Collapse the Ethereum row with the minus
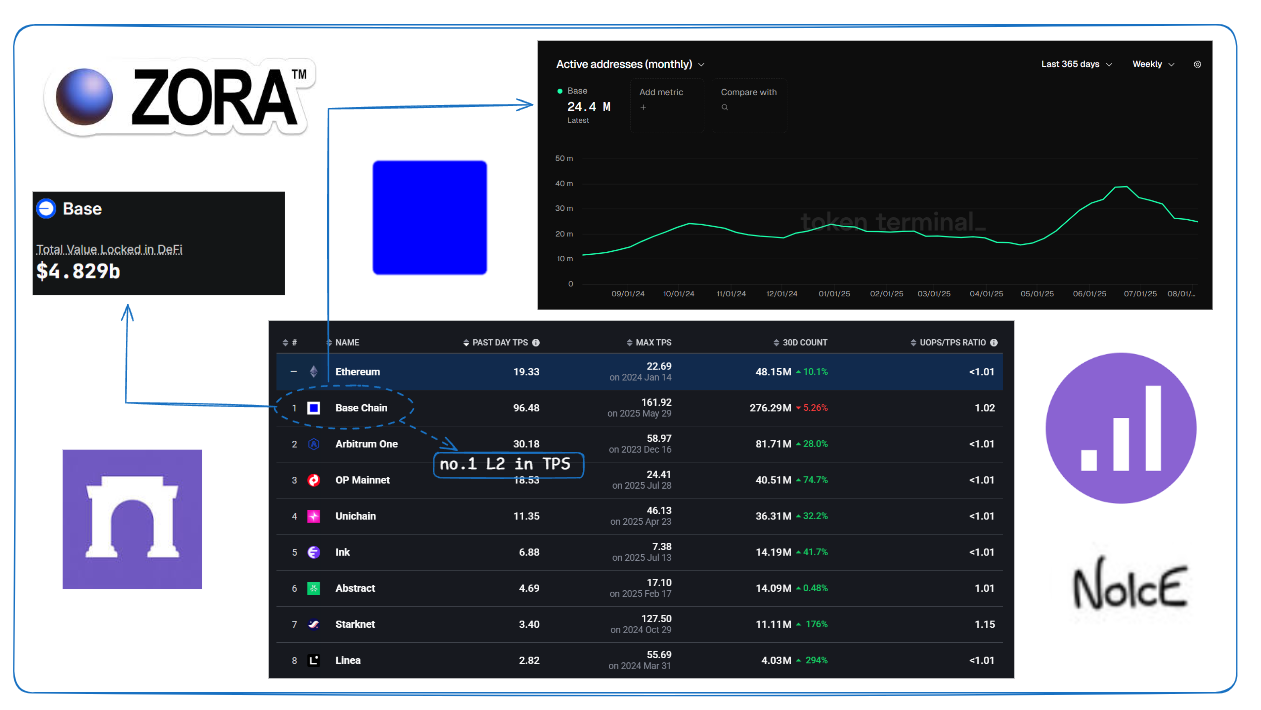Image resolution: width=1261 pixels, height=710 pixels. coord(293,371)
